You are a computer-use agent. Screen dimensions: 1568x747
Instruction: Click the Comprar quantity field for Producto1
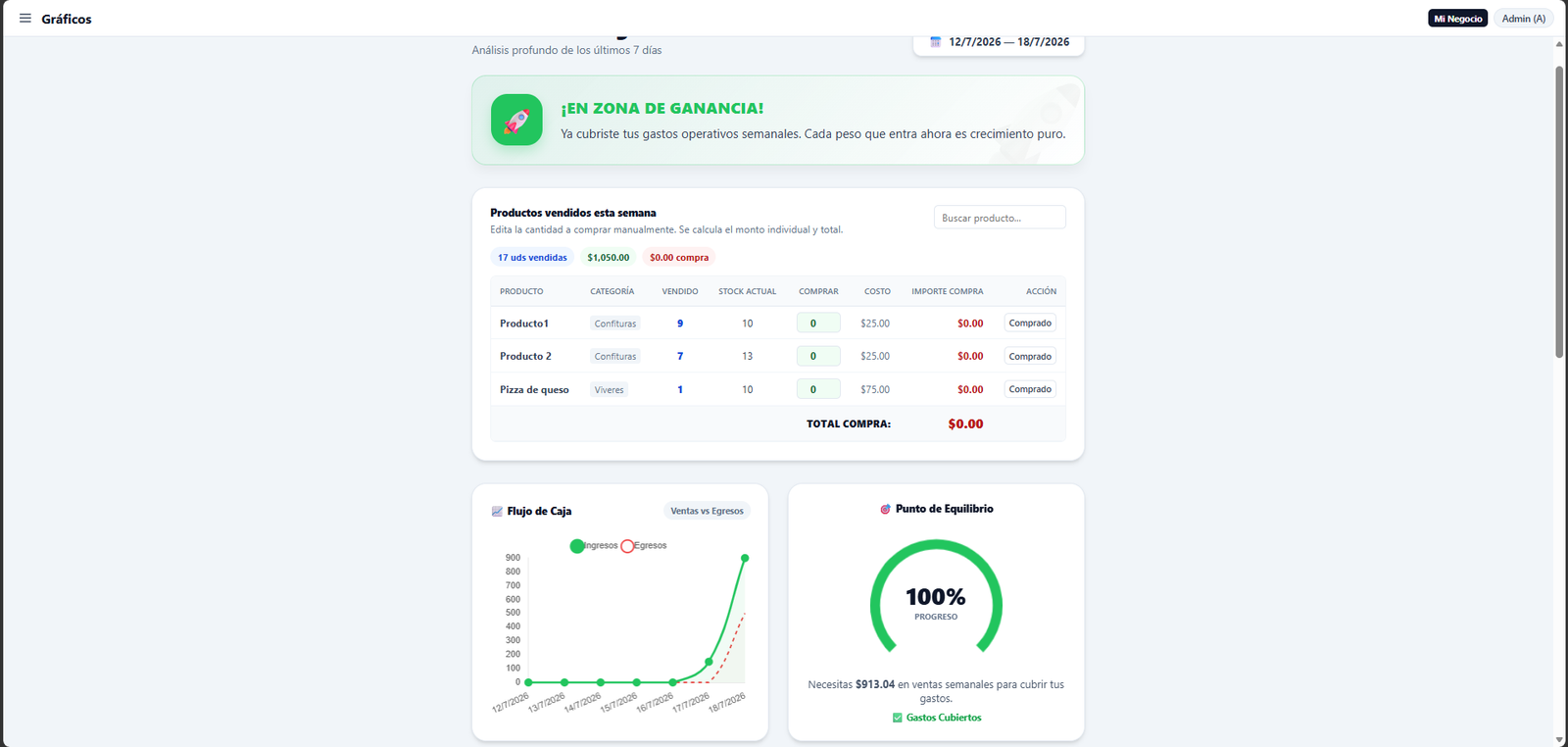coord(818,324)
